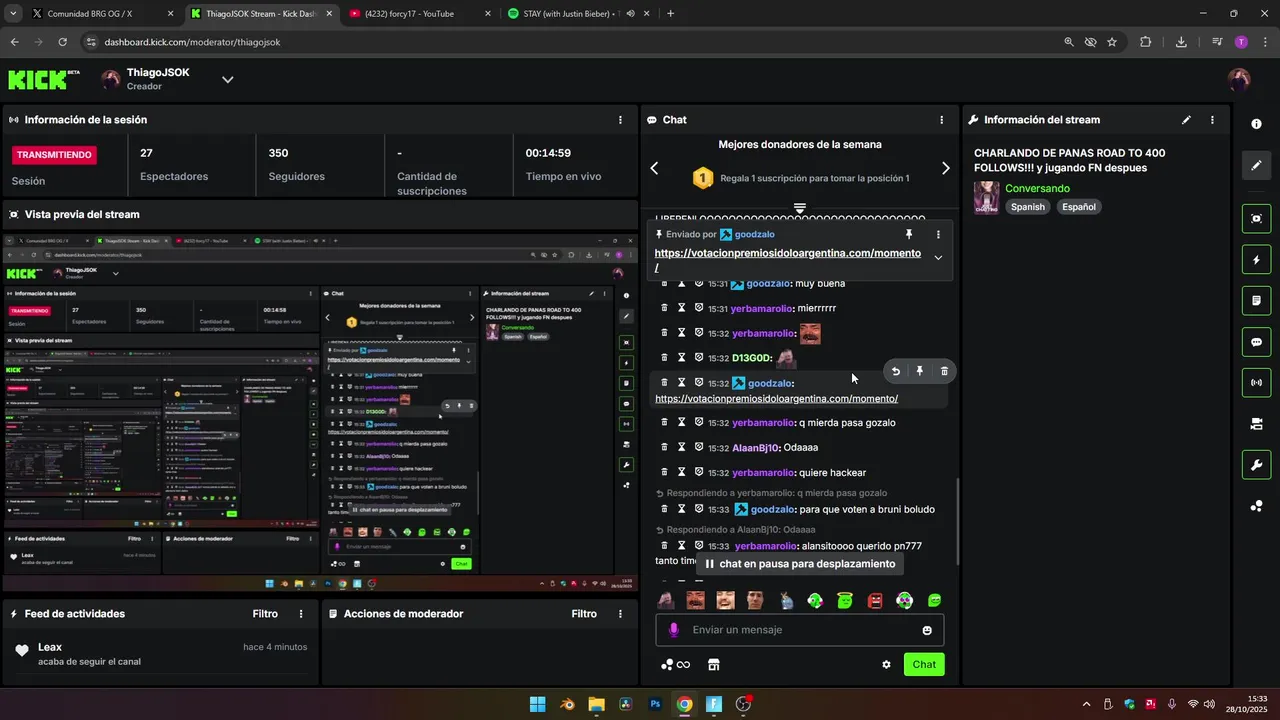Click the three-dots cluster icon in right sidebar

1256,506
